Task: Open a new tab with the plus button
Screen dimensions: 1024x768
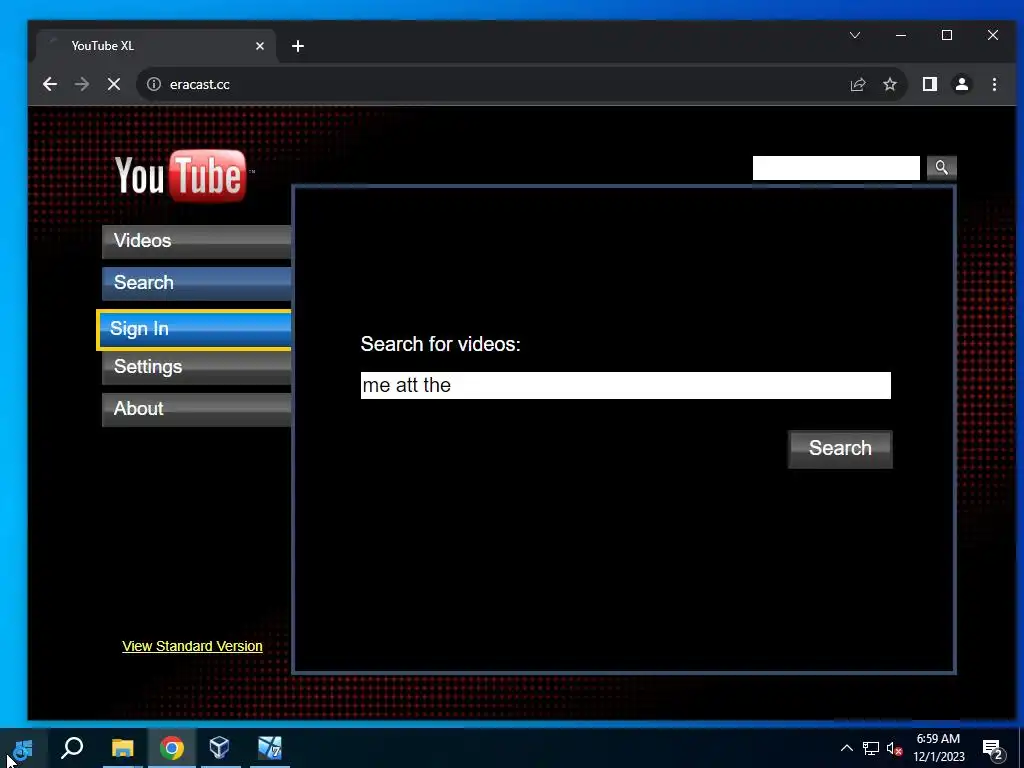Action: click(x=298, y=46)
